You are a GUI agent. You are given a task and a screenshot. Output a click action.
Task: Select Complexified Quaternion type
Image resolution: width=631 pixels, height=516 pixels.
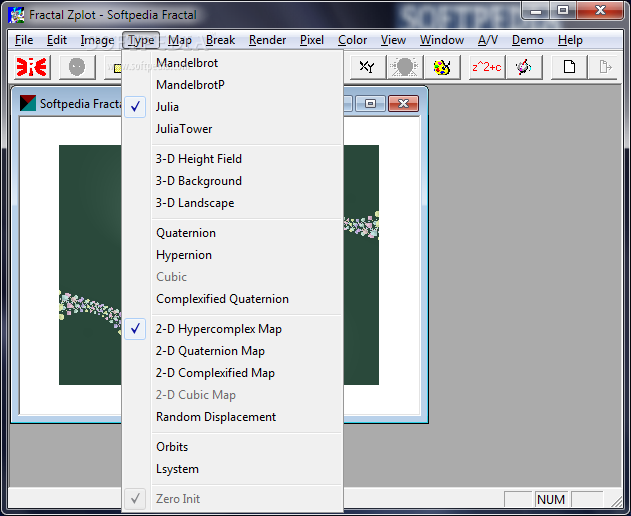[x=233, y=299]
